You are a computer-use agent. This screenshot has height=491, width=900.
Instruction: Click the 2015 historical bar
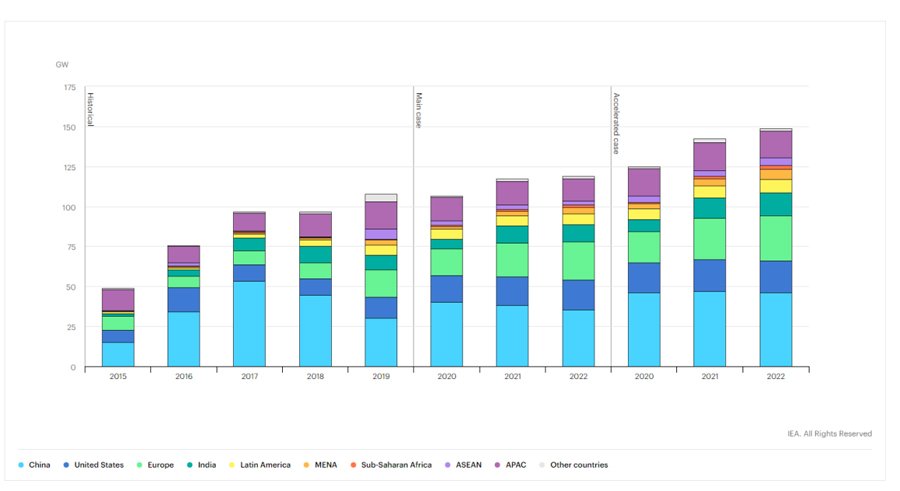coord(118,327)
